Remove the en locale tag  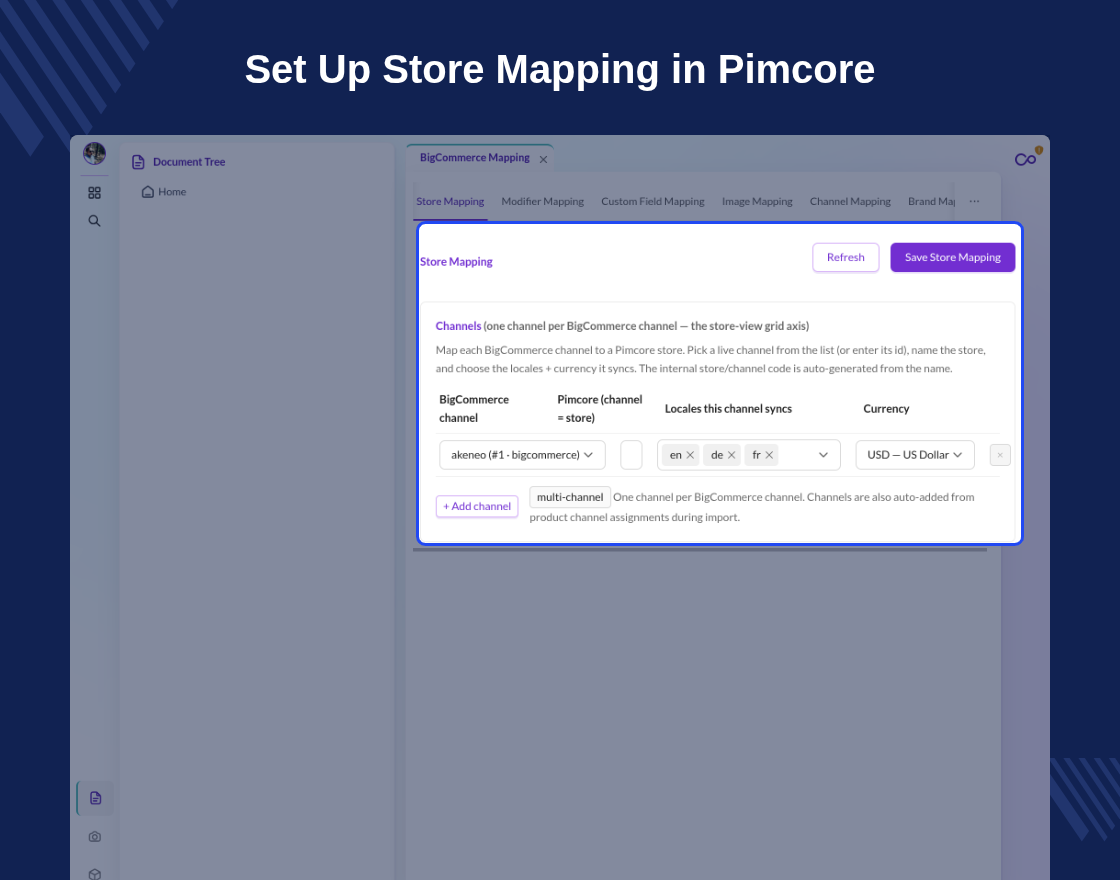coord(690,455)
